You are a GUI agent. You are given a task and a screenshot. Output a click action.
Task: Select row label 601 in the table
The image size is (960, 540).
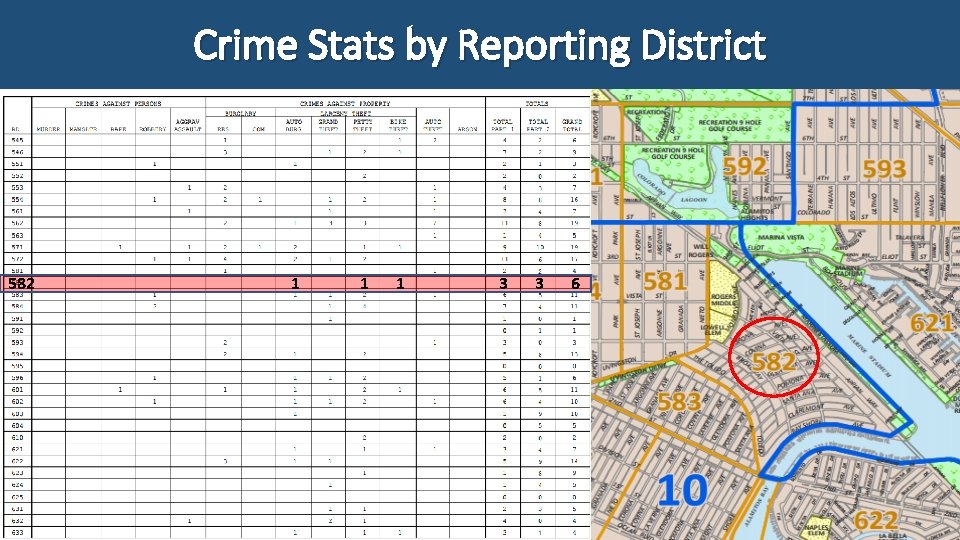17,389
